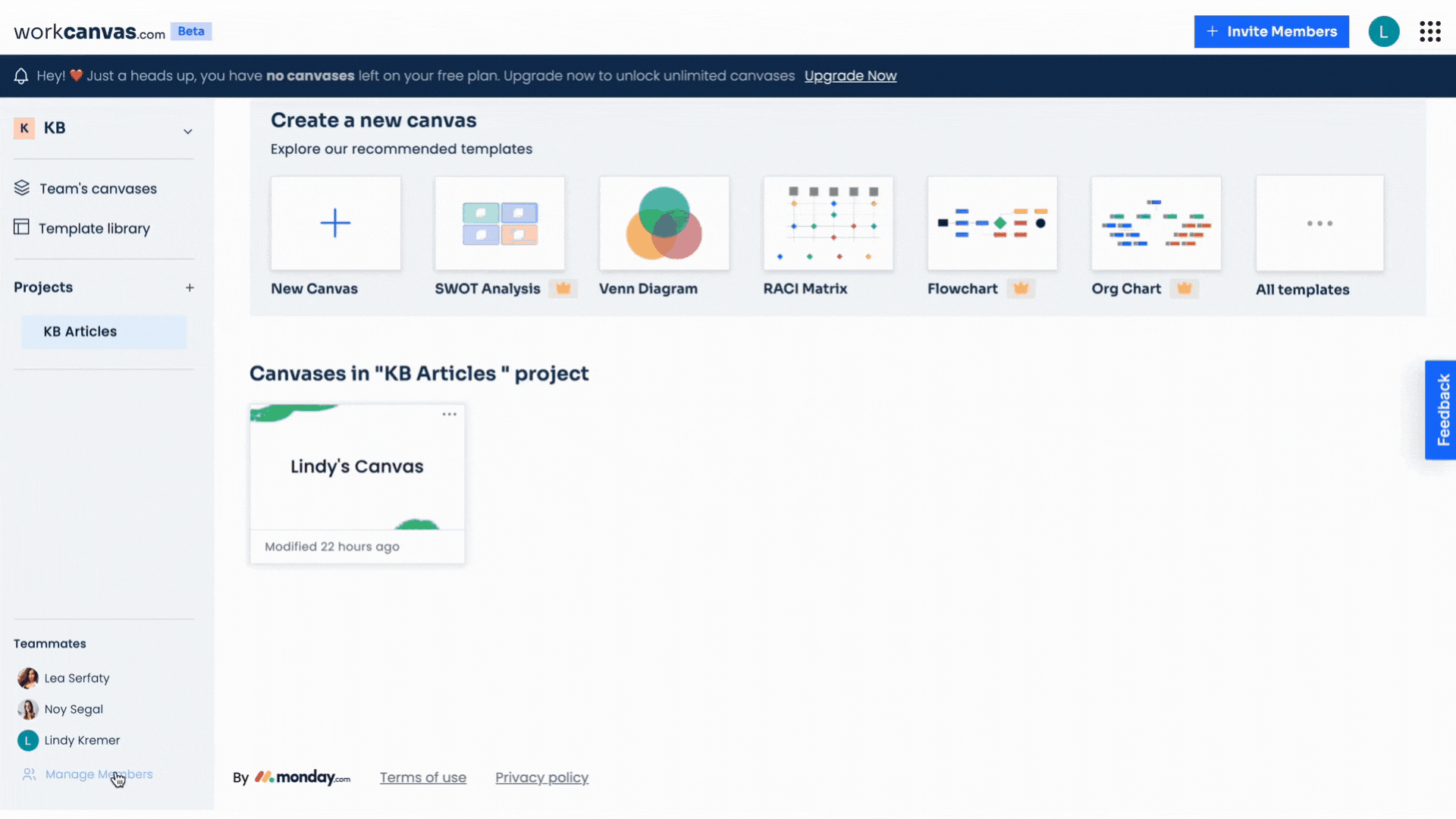
Task: Click the premium crown on Flowchart template
Action: coord(1021,288)
